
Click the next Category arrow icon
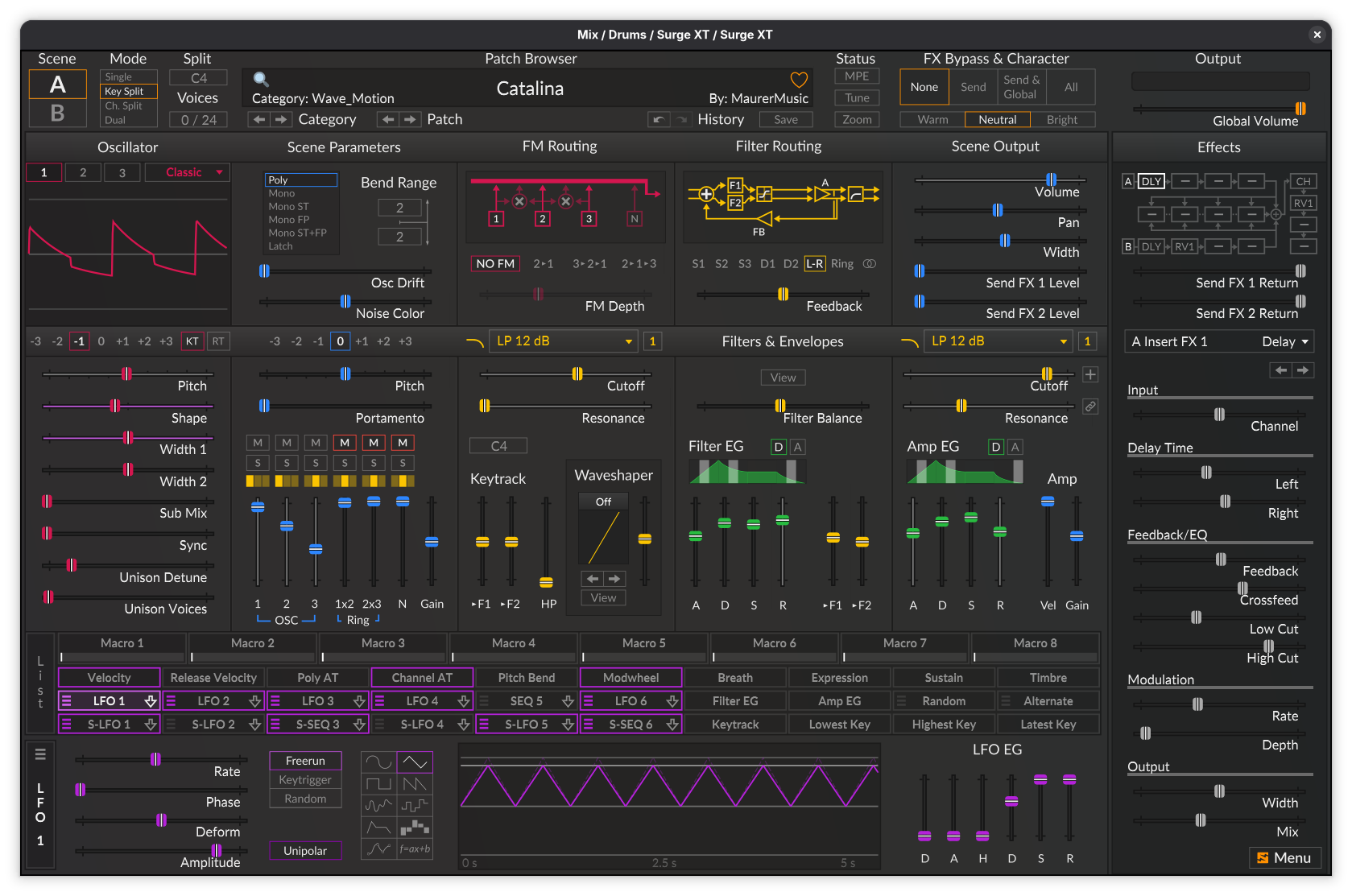pos(281,119)
